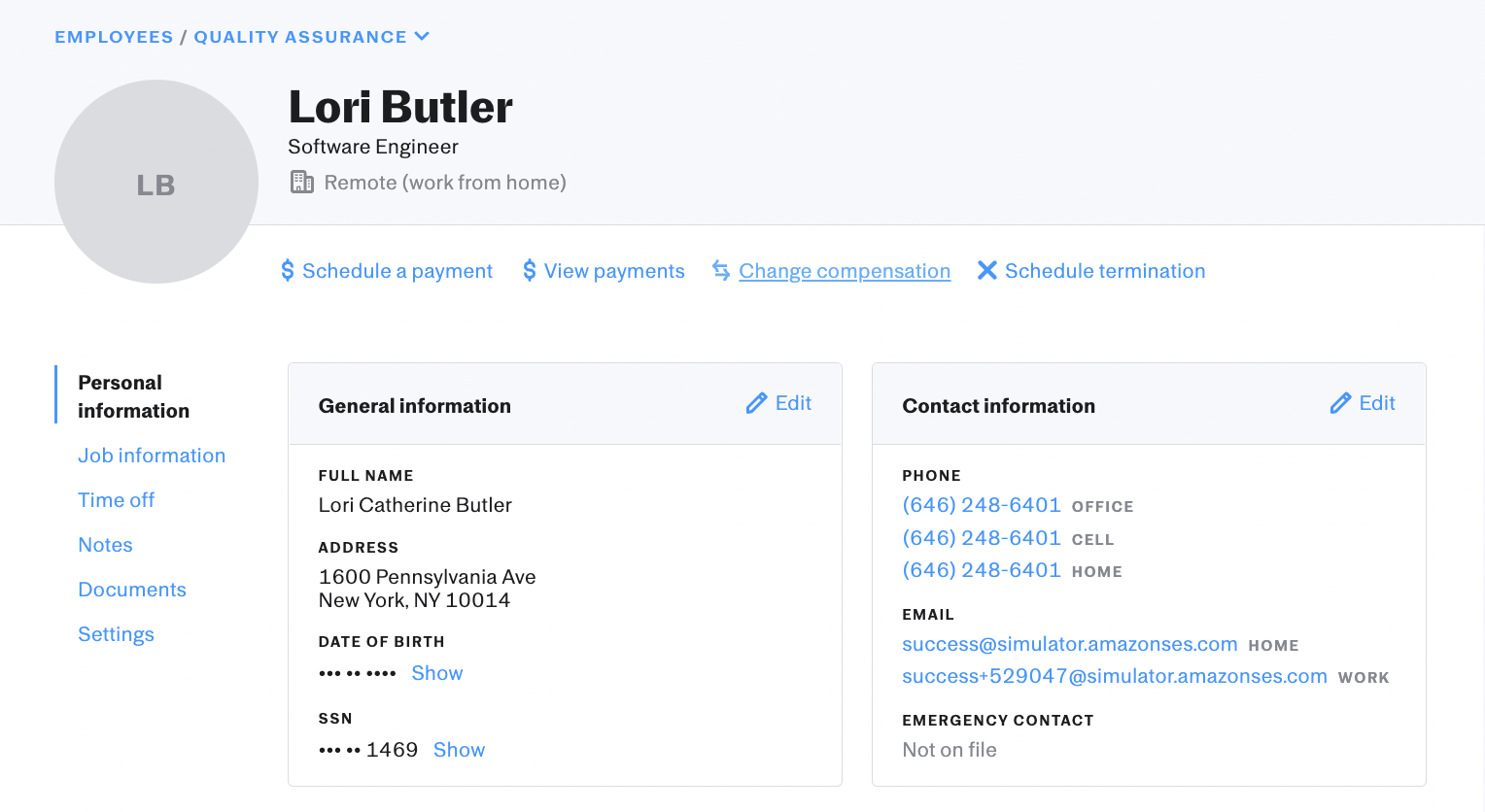Reveal the full SSN

(x=459, y=750)
